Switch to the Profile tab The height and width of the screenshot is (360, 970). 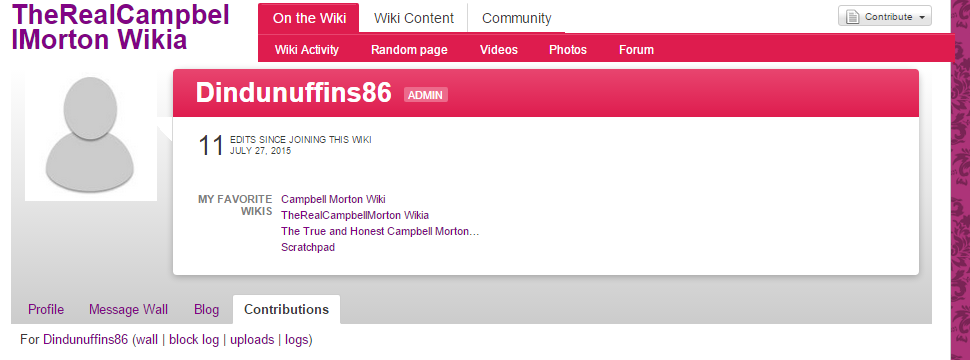[46, 309]
